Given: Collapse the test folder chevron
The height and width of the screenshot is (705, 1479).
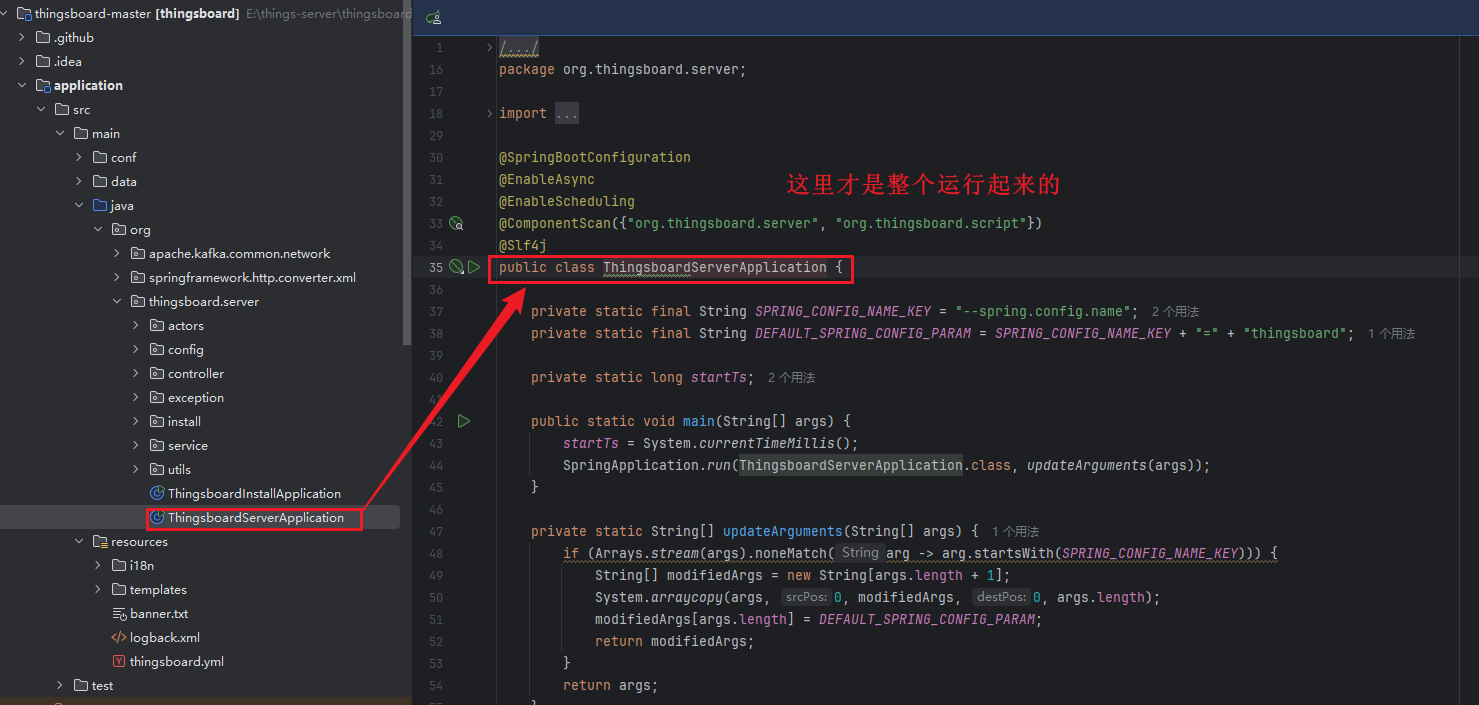Looking at the screenshot, I should pyautogui.click(x=58, y=685).
